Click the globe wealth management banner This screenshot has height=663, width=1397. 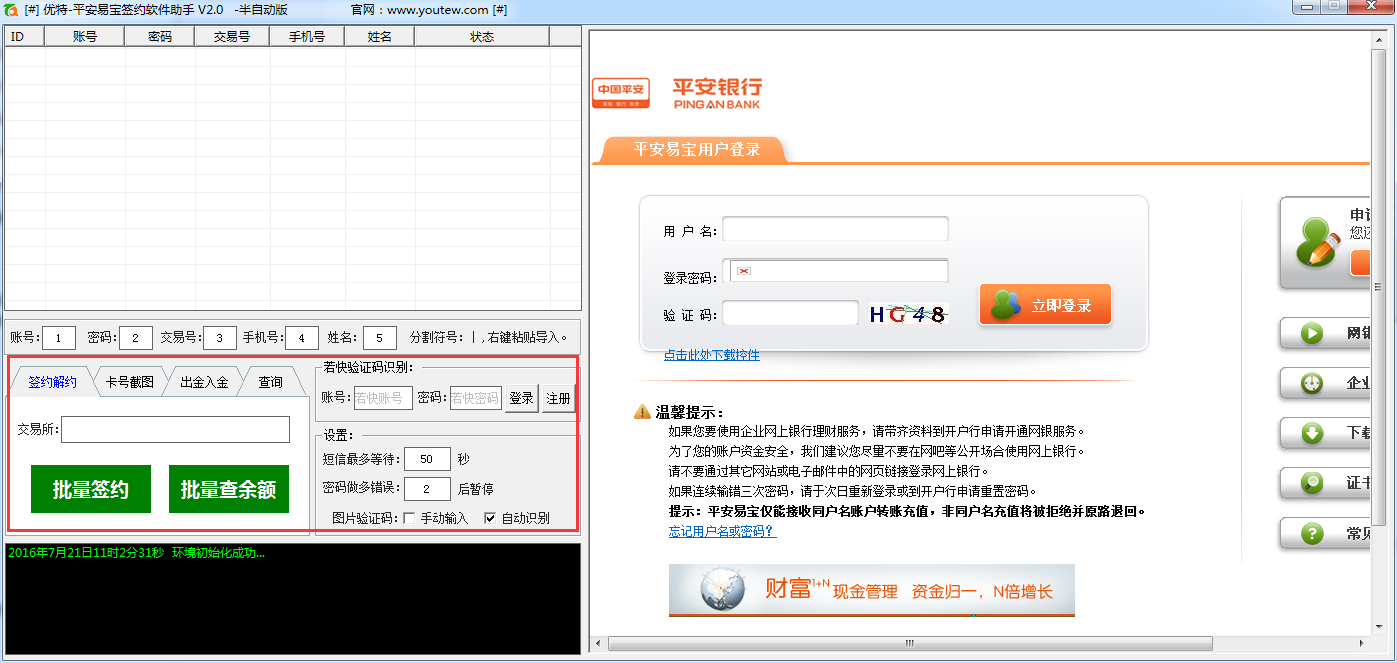[872, 590]
